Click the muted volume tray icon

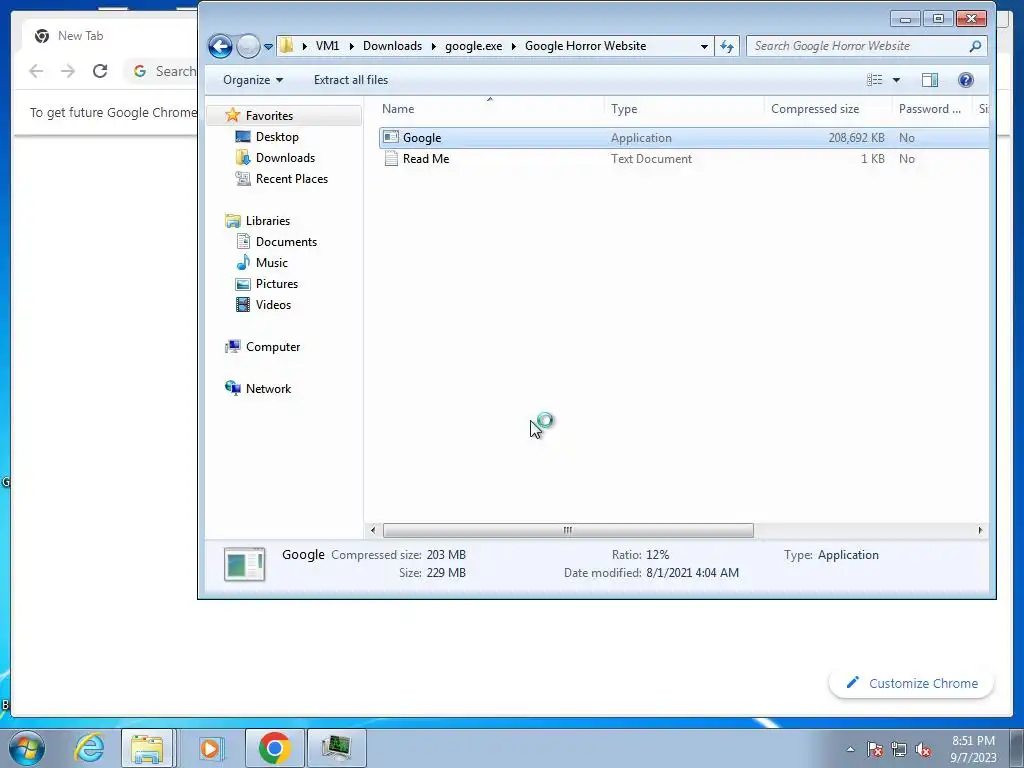pyautogui.click(x=923, y=750)
